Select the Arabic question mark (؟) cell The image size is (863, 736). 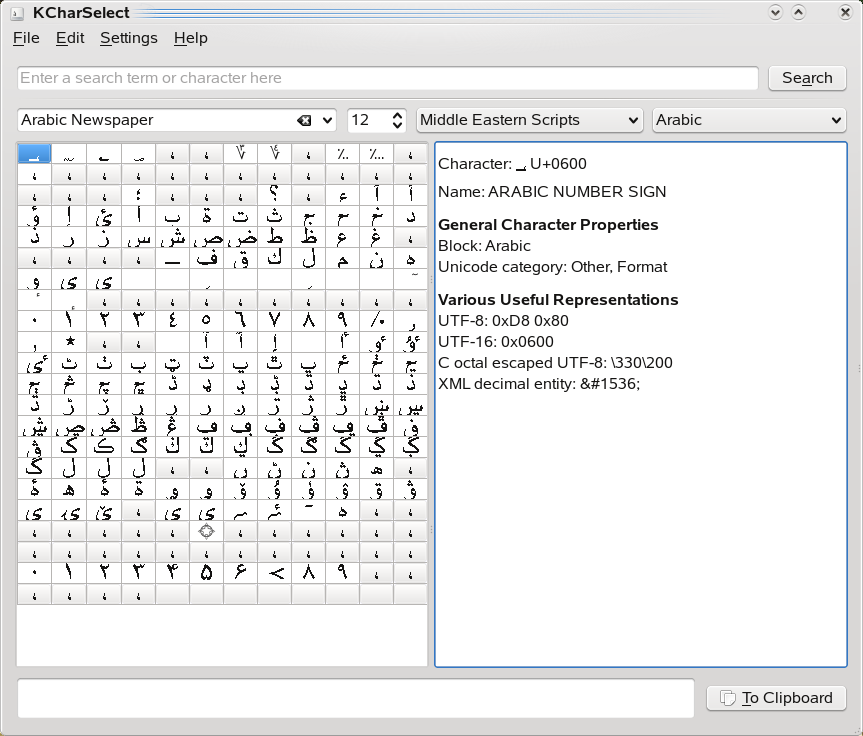[275, 195]
